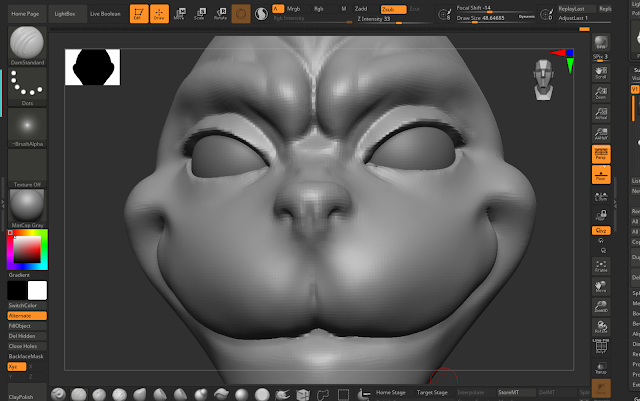Click ClayPolish
Screen dimensions: 640x401
27,392
